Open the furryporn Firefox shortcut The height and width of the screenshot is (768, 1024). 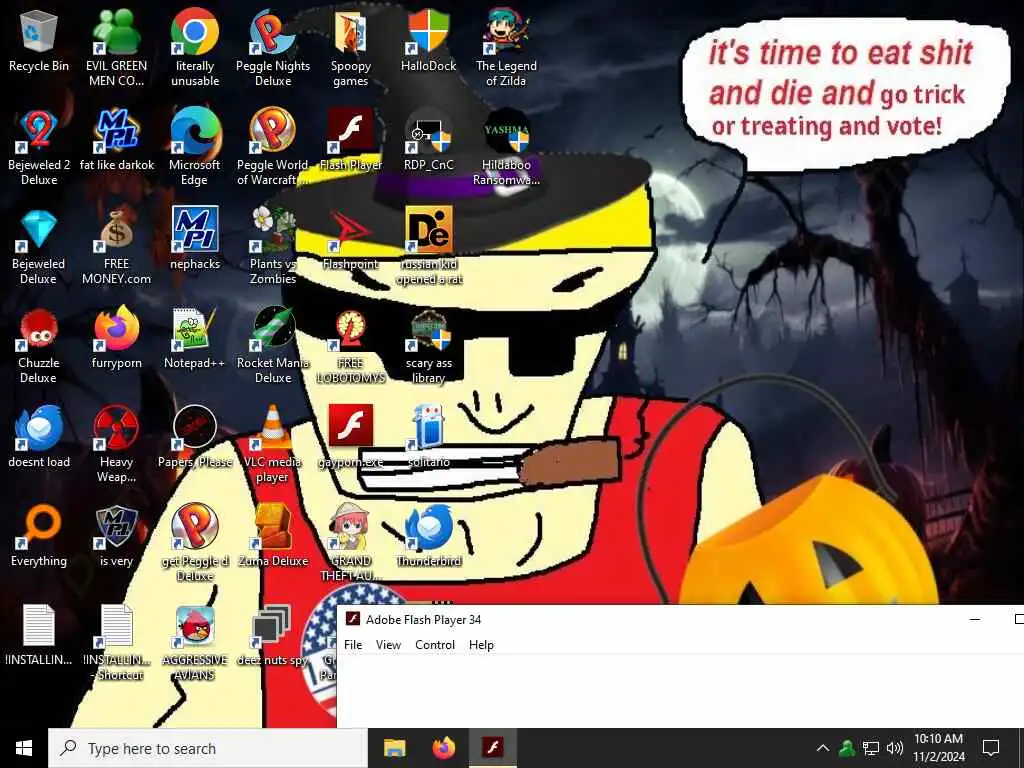116,337
